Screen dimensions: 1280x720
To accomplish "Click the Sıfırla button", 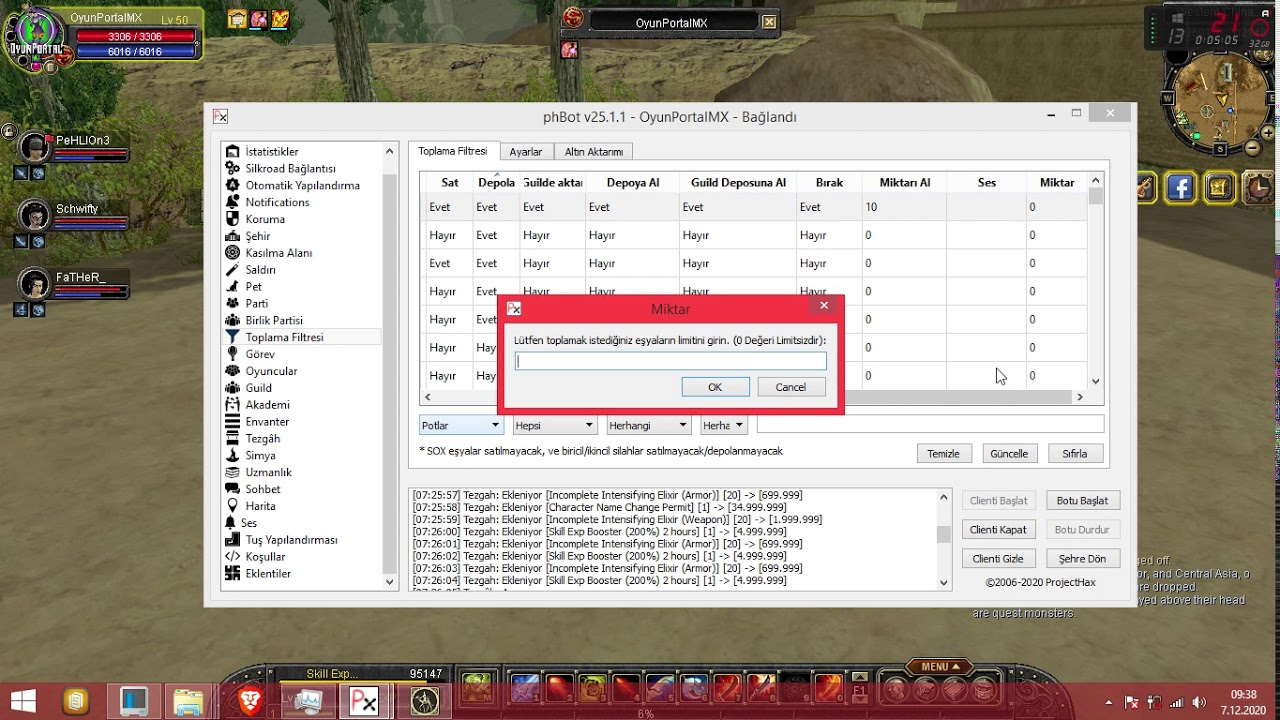I will pyautogui.click(x=1075, y=453).
